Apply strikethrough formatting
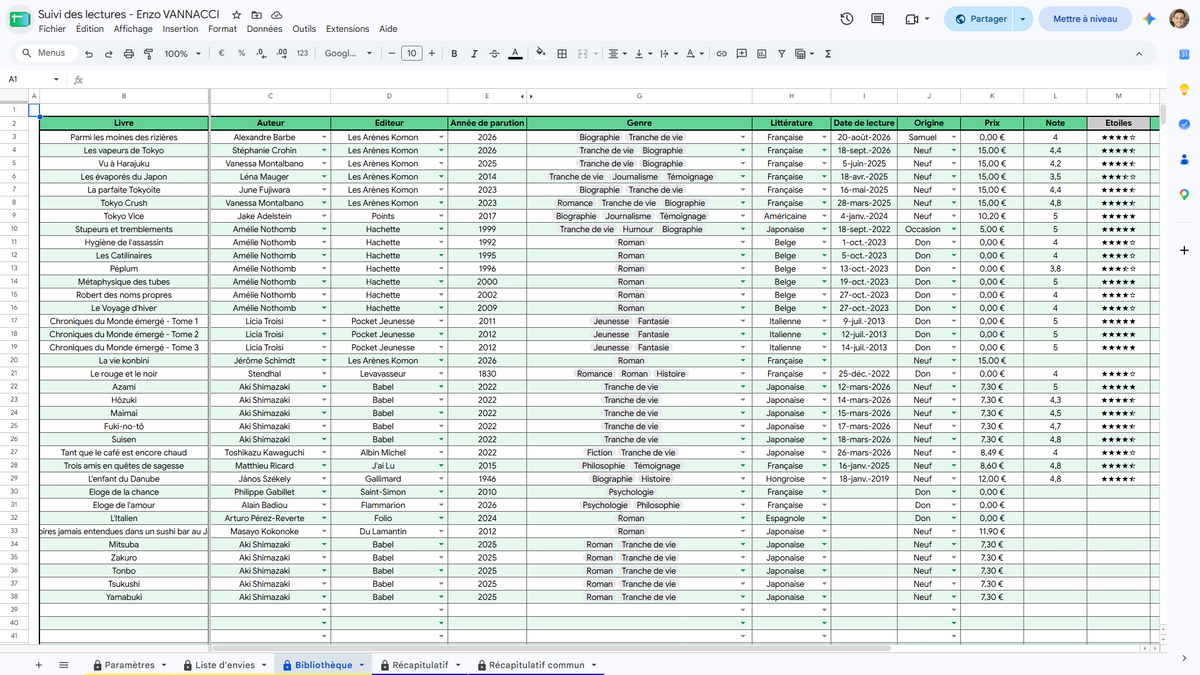The height and width of the screenshot is (675, 1200). [494, 54]
